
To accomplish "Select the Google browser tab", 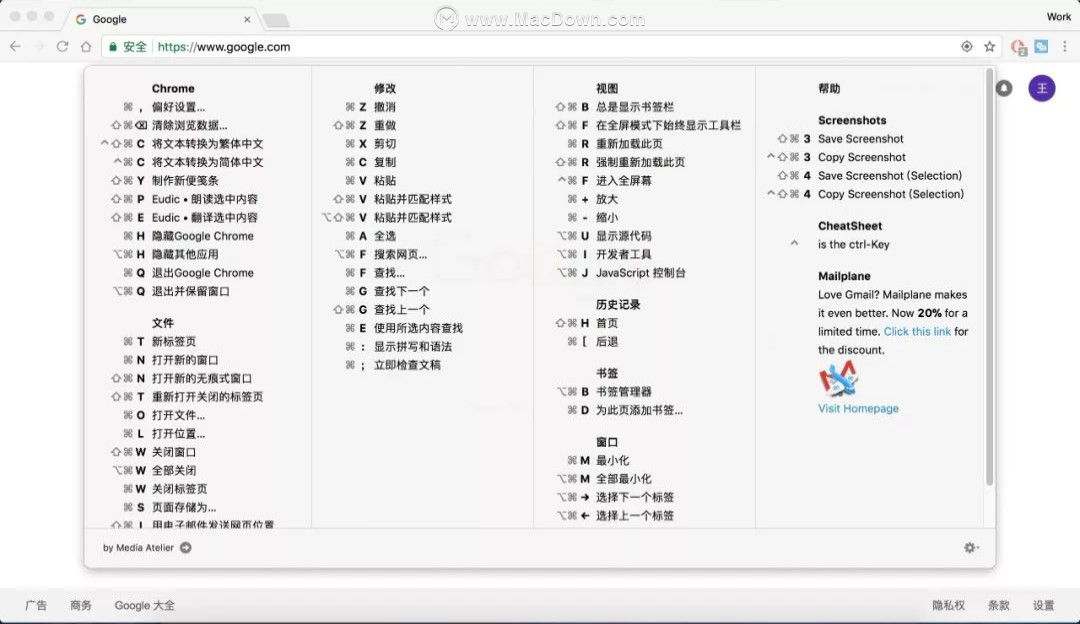I will 162,19.
